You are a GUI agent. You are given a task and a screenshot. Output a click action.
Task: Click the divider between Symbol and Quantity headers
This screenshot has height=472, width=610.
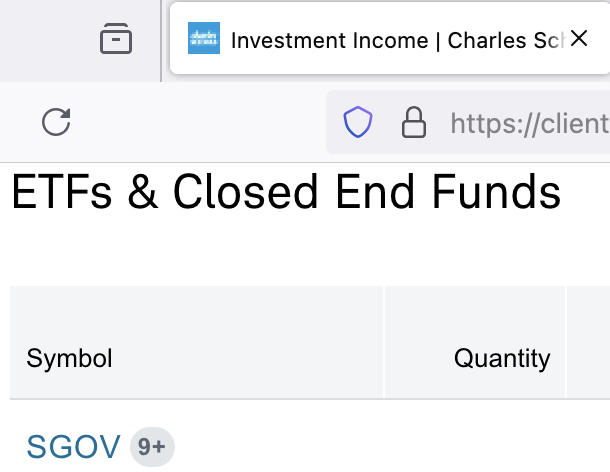384,343
